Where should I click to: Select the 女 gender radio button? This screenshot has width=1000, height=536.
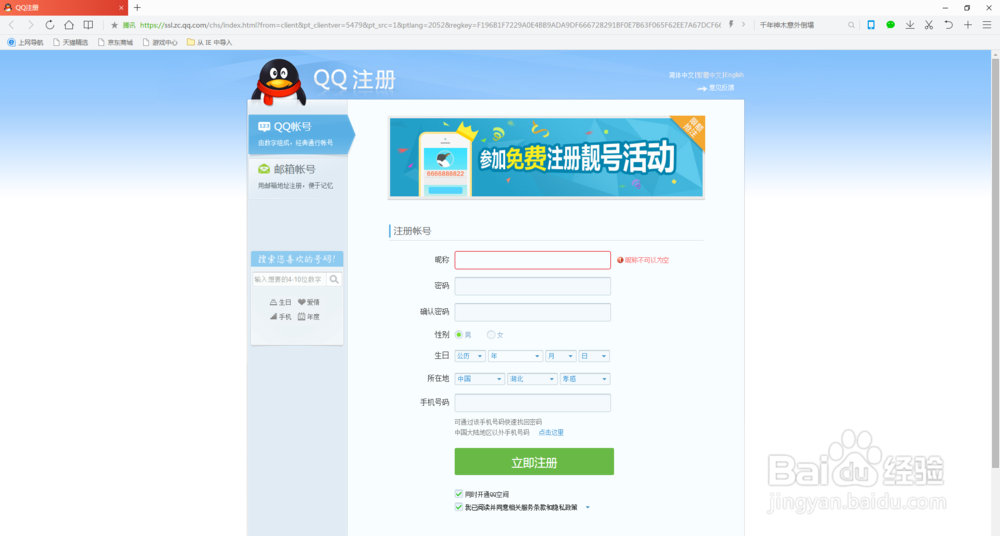tap(490, 334)
